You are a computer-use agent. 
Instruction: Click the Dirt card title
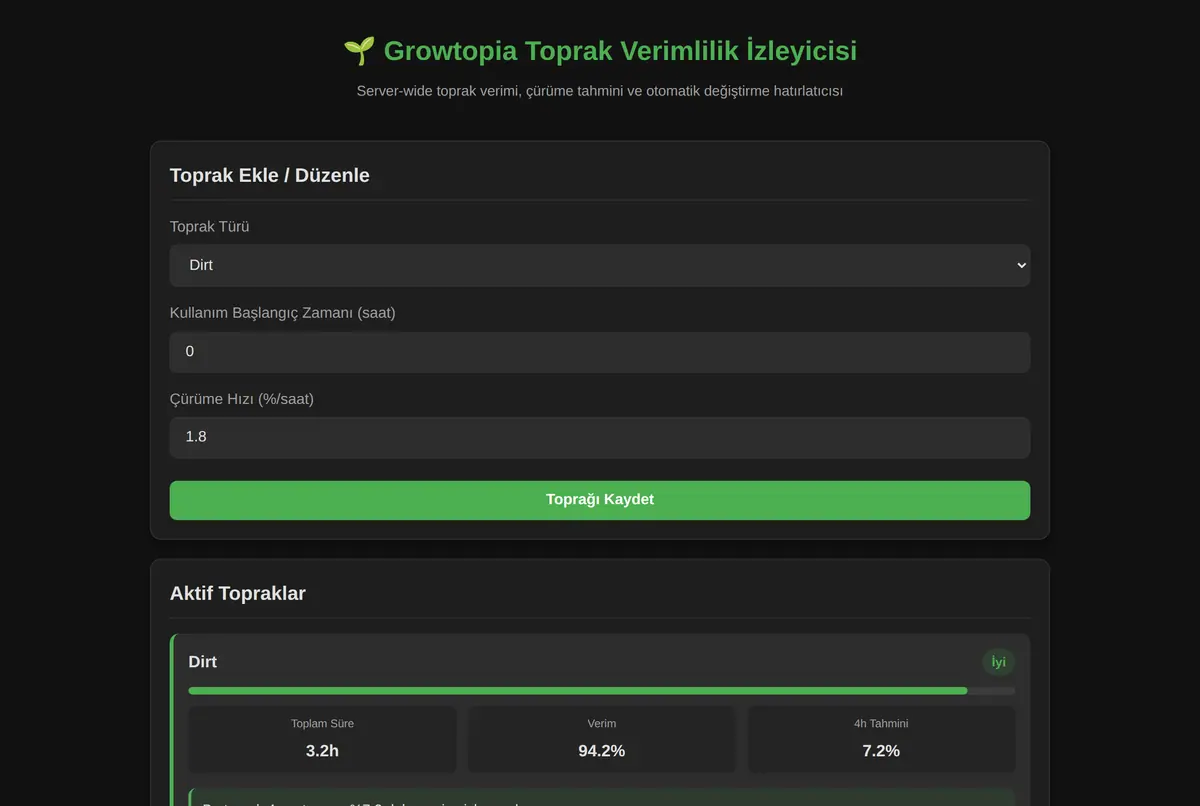202,662
